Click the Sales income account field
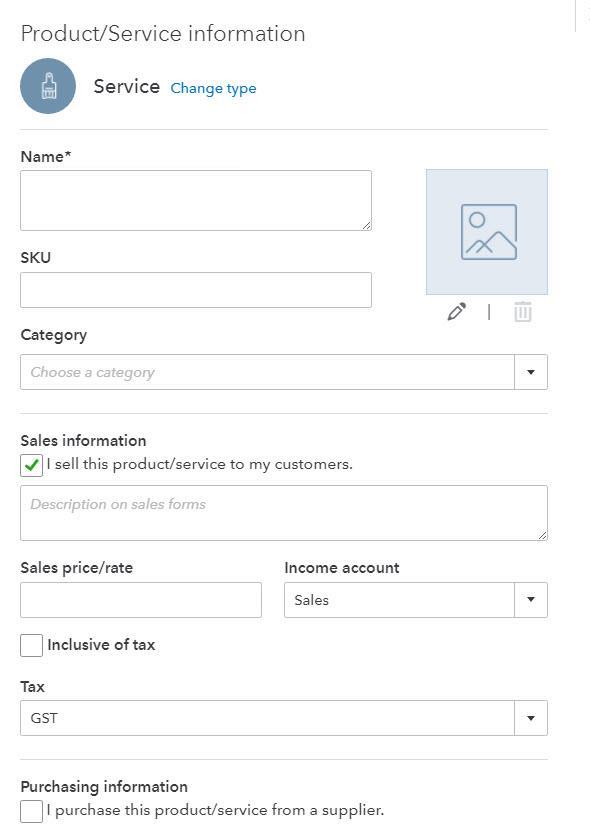590x840 pixels. pos(399,600)
